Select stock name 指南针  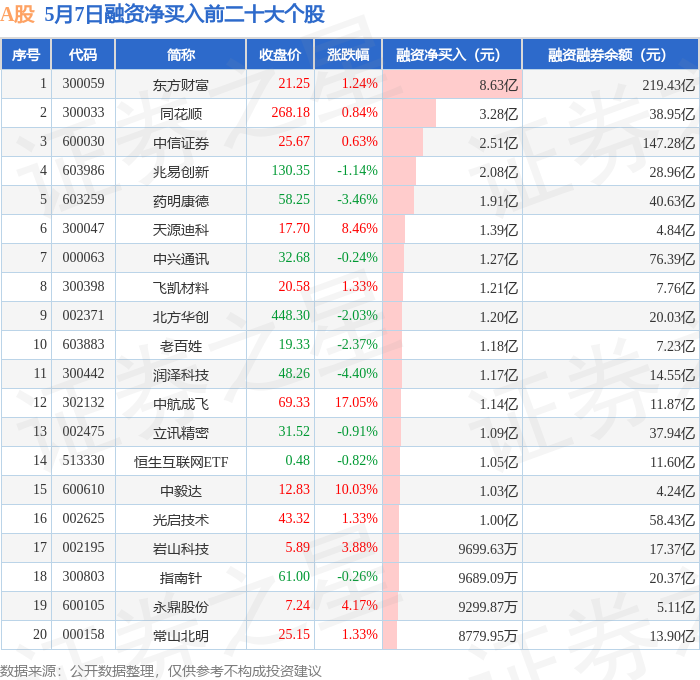[181, 578]
